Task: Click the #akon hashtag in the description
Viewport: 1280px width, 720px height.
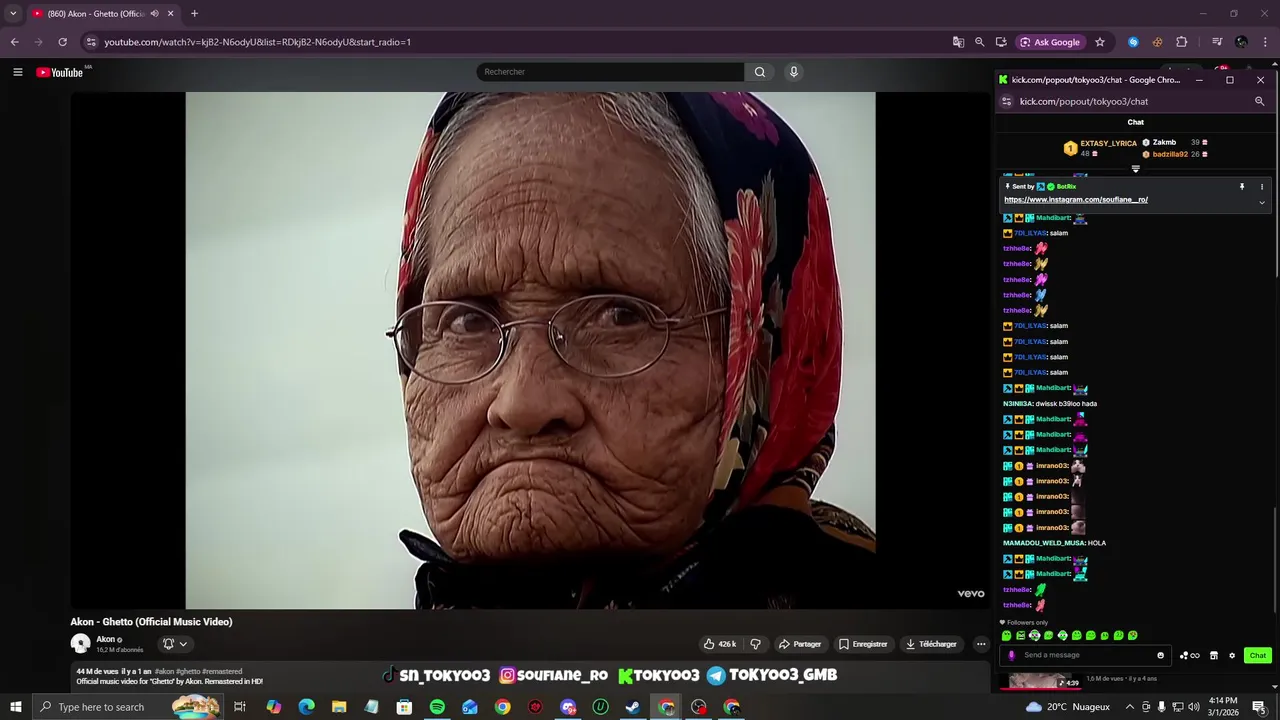Action: [164, 671]
